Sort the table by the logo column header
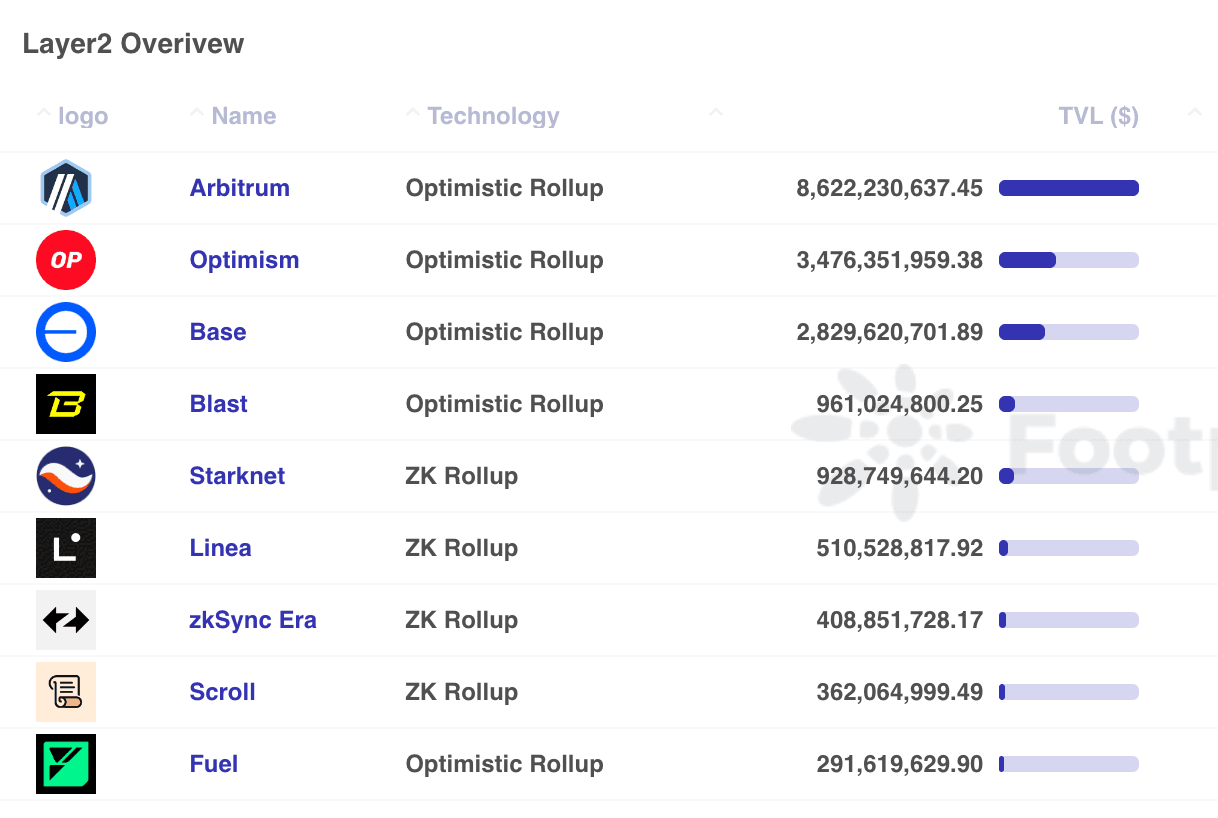This screenshot has height=818, width=1218. point(83,116)
